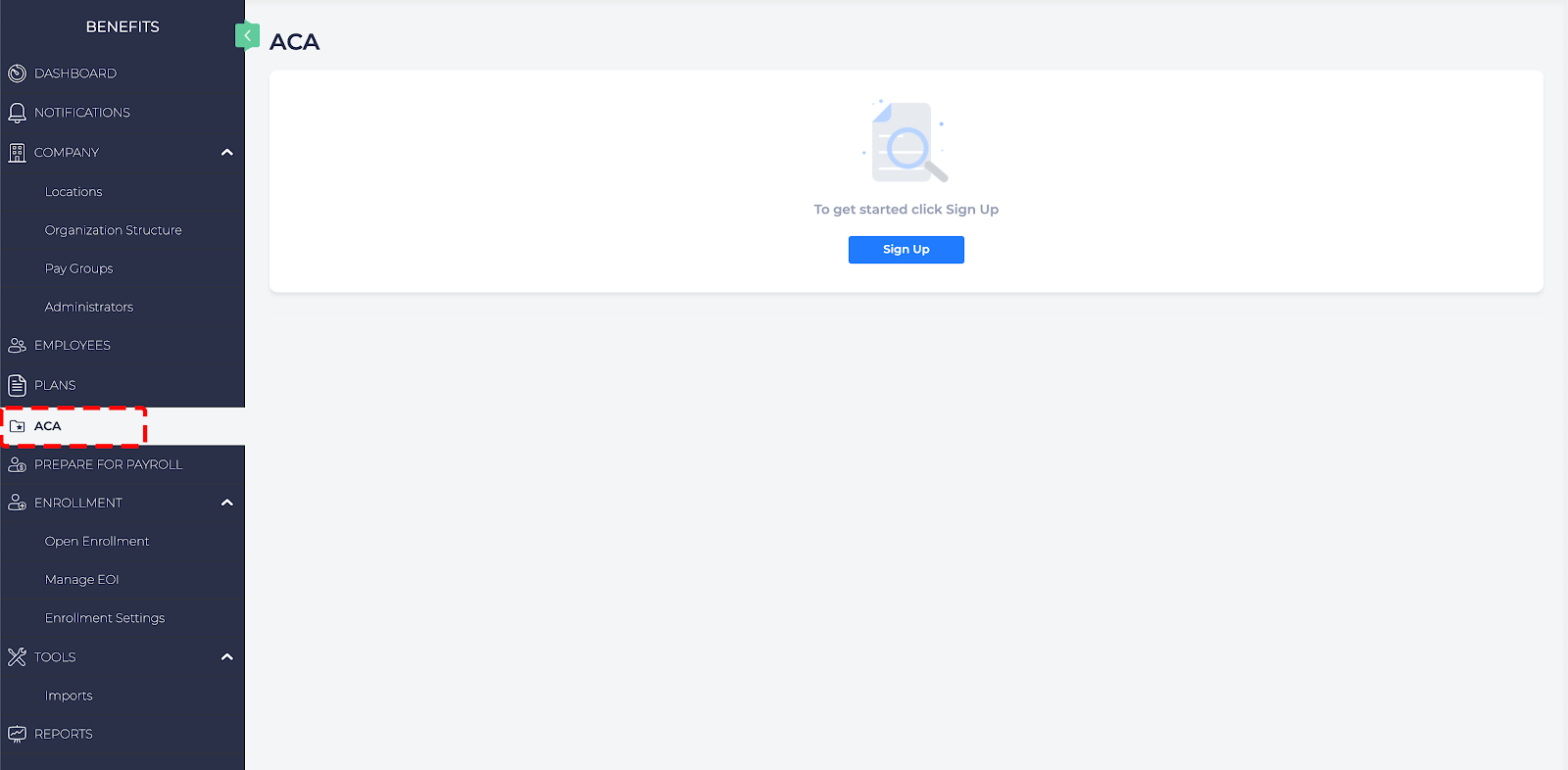Collapse the Enrollment section chevron
This screenshot has height=770, width=1568.
pos(227,503)
